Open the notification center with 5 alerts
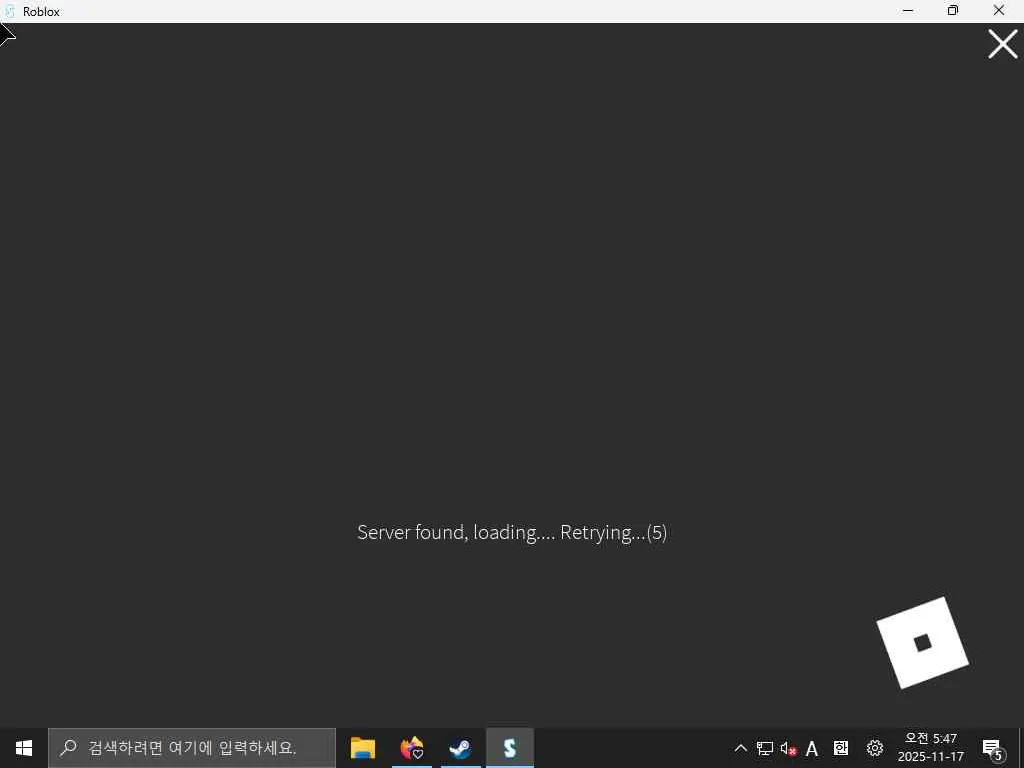Image resolution: width=1024 pixels, height=768 pixels. tap(992, 748)
